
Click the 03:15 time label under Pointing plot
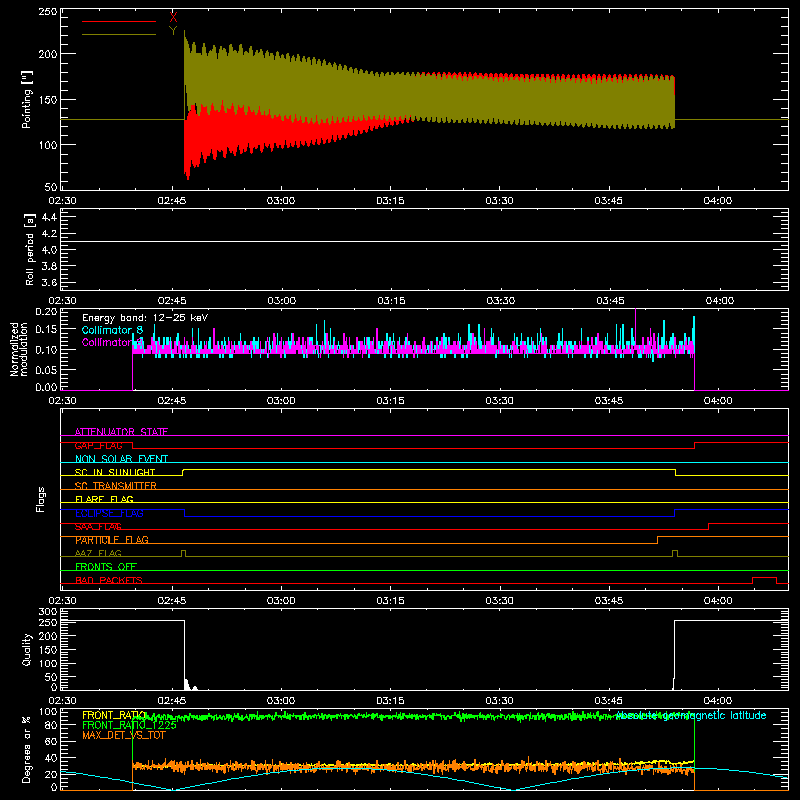390,201
